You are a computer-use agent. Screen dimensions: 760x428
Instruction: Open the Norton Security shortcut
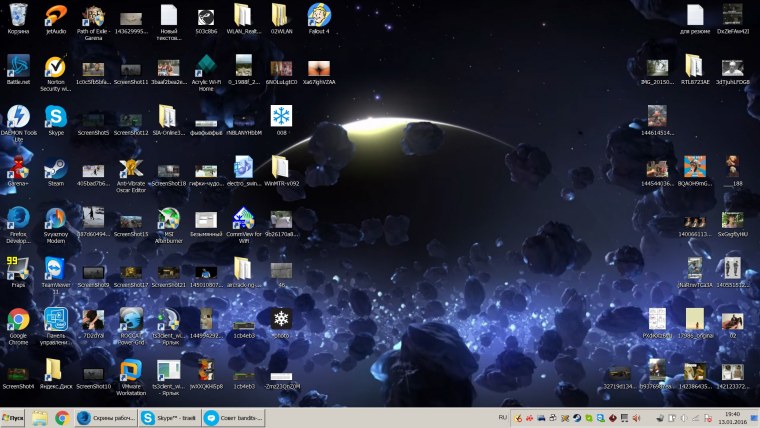tap(56, 73)
